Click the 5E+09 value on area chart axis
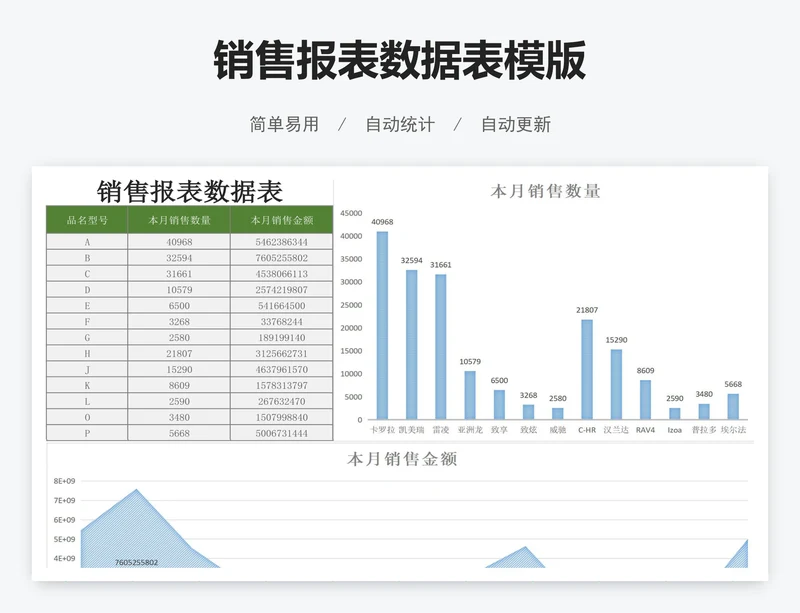 (x=64, y=539)
